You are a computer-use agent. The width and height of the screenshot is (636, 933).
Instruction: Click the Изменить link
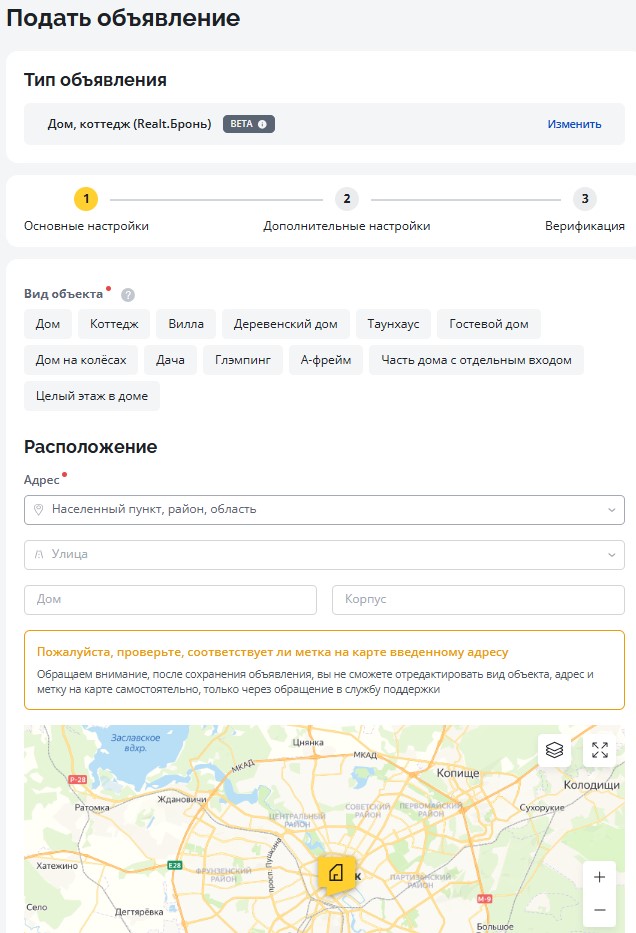point(574,124)
